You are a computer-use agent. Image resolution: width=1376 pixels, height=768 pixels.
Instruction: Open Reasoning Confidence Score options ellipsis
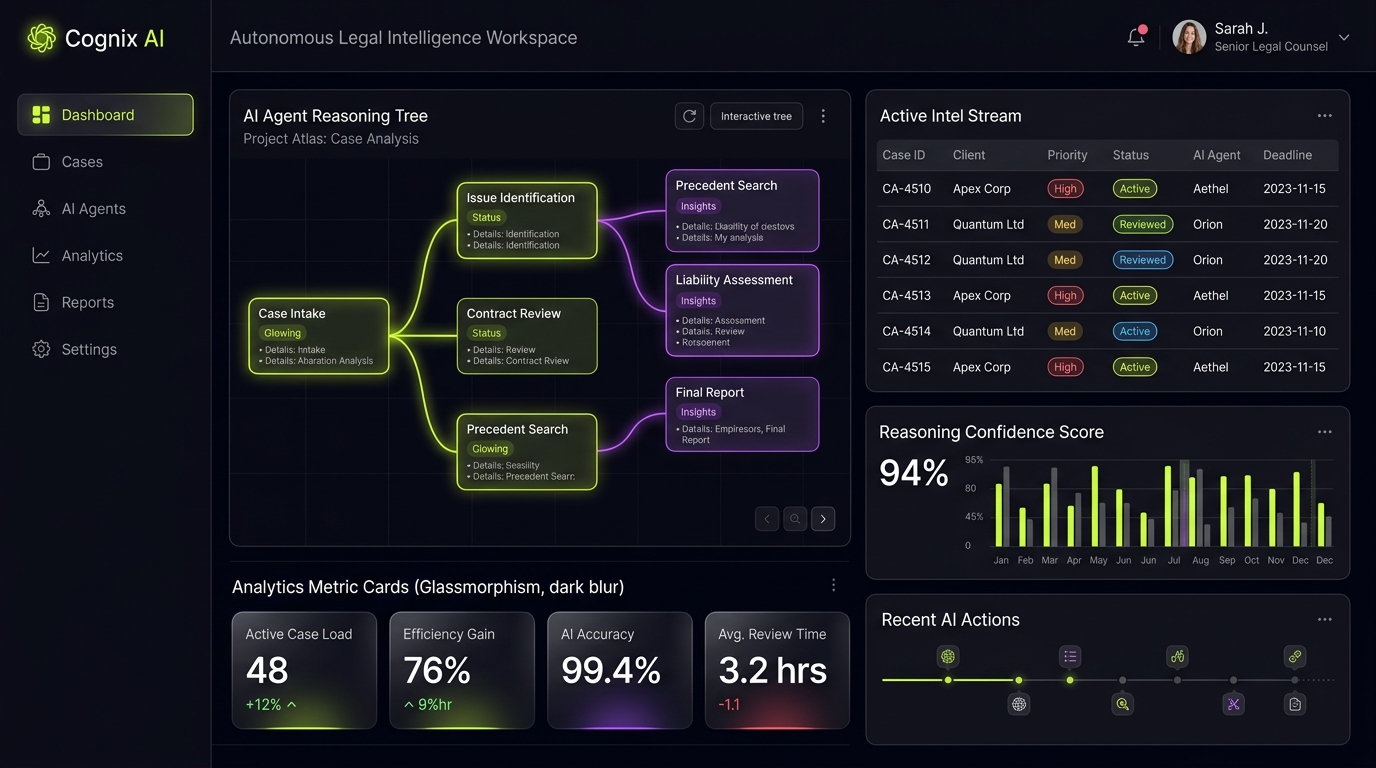point(1324,432)
